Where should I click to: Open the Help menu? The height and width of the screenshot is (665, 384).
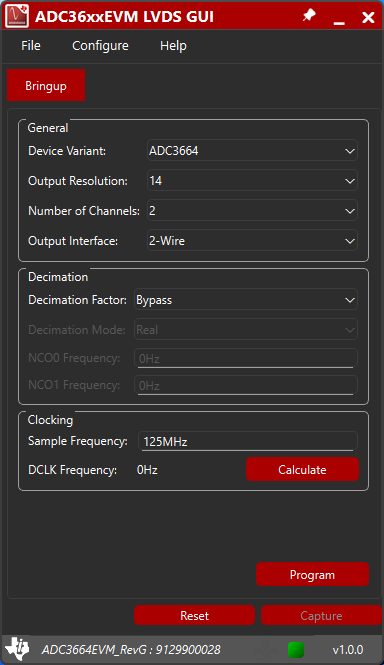point(173,46)
